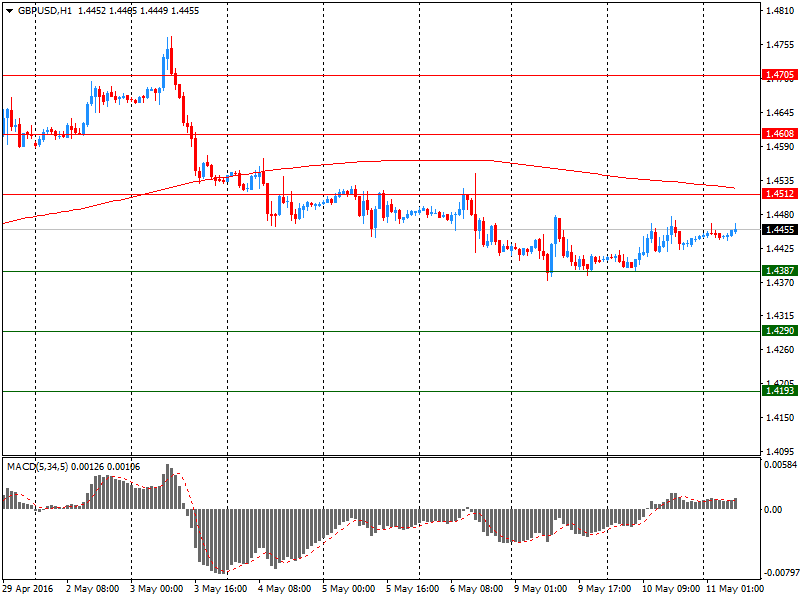Select the 1.4315 price scale value
This screenshot has width=800, height=600.
(780, 316)
